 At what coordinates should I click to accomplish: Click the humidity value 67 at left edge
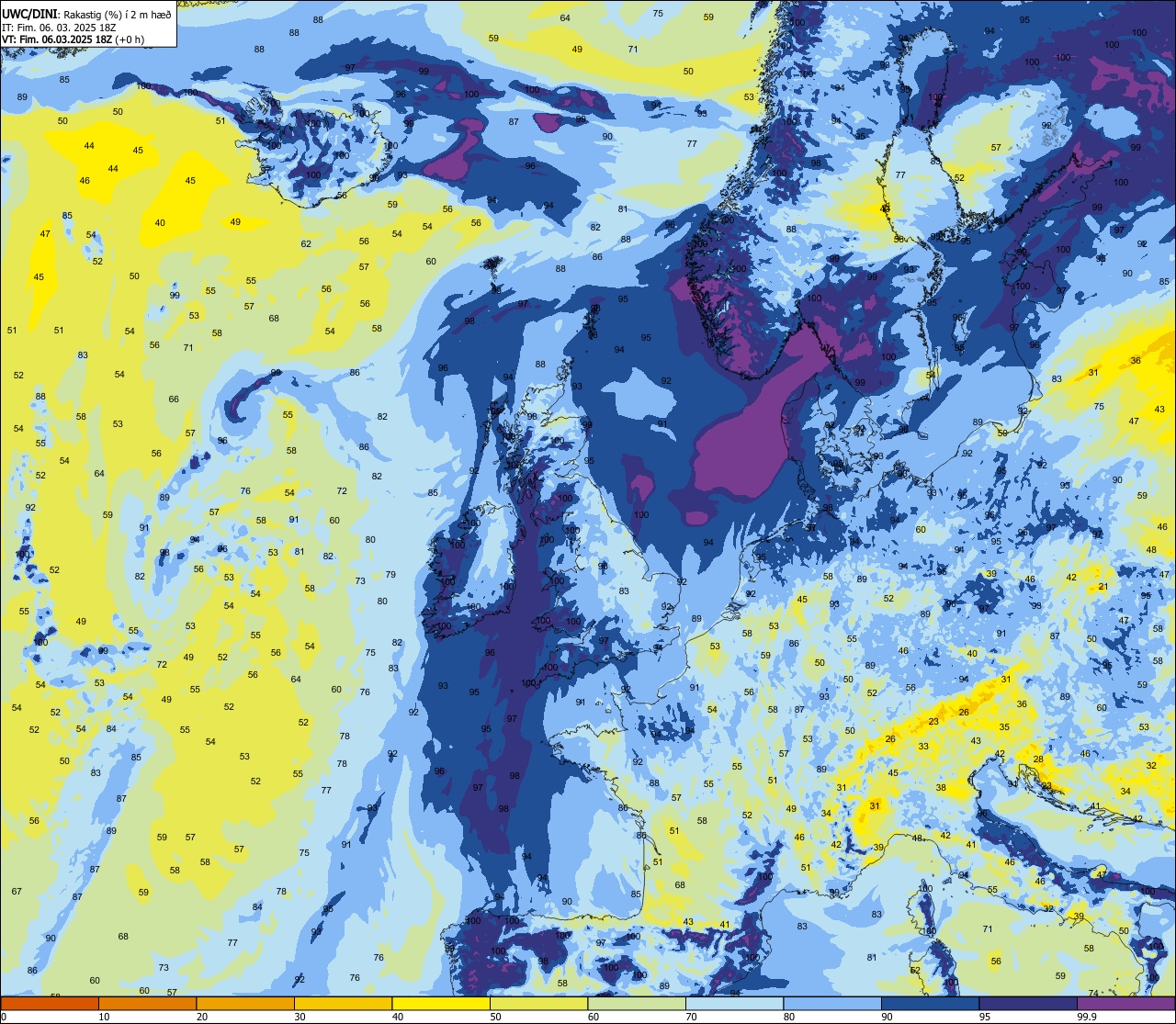(x=17, y=892)
